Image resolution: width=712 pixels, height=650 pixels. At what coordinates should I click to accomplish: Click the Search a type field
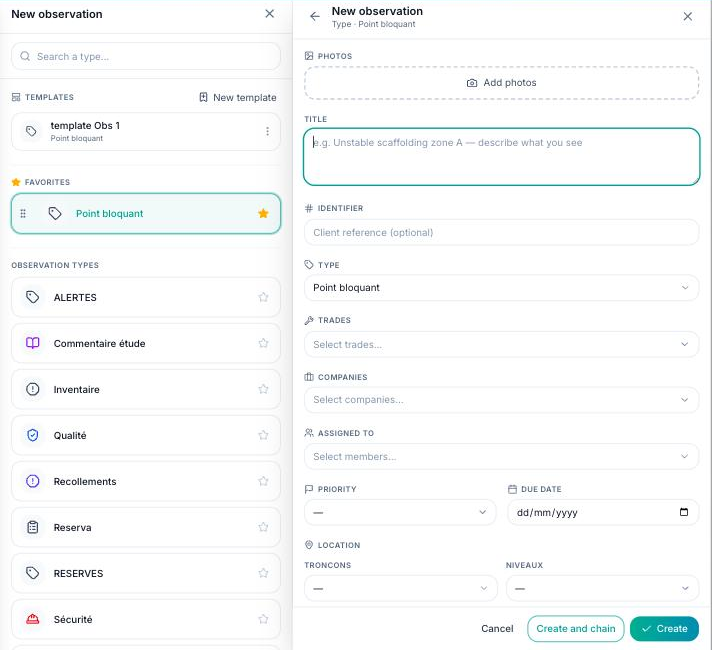[146, 56]
